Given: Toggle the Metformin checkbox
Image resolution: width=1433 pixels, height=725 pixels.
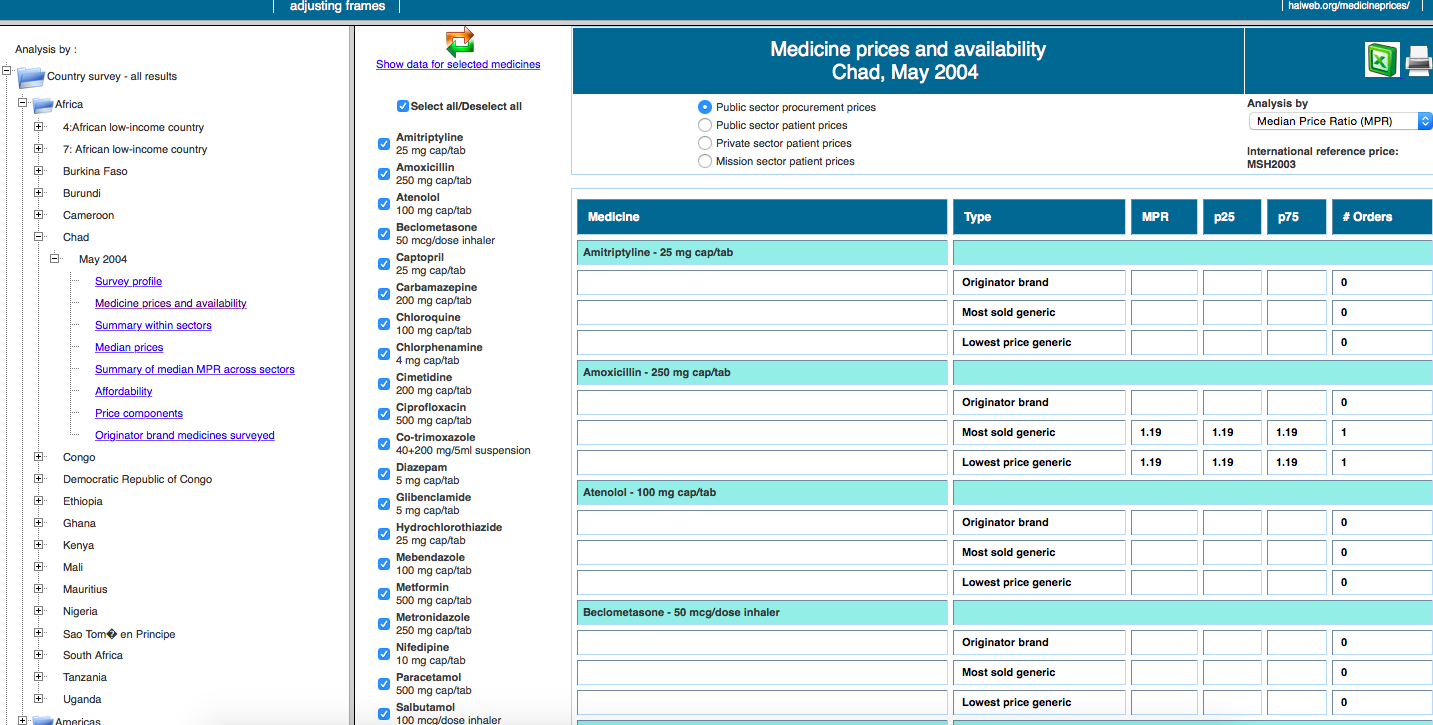Looking at the screenshot, I should tap(384, 594).
